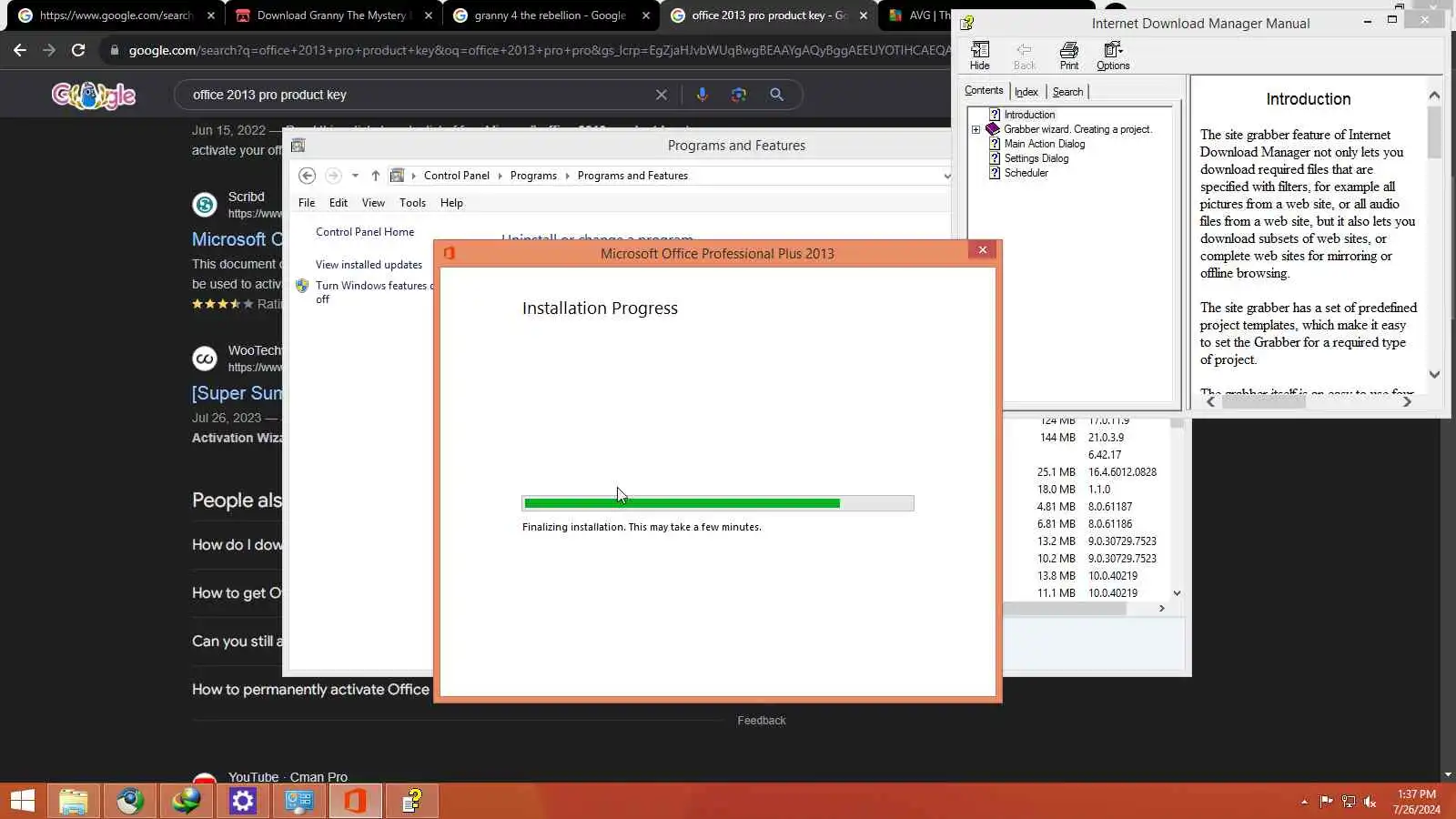Click the Programs breadcrumb
The image size is (1456, 819).
(533, 176)
